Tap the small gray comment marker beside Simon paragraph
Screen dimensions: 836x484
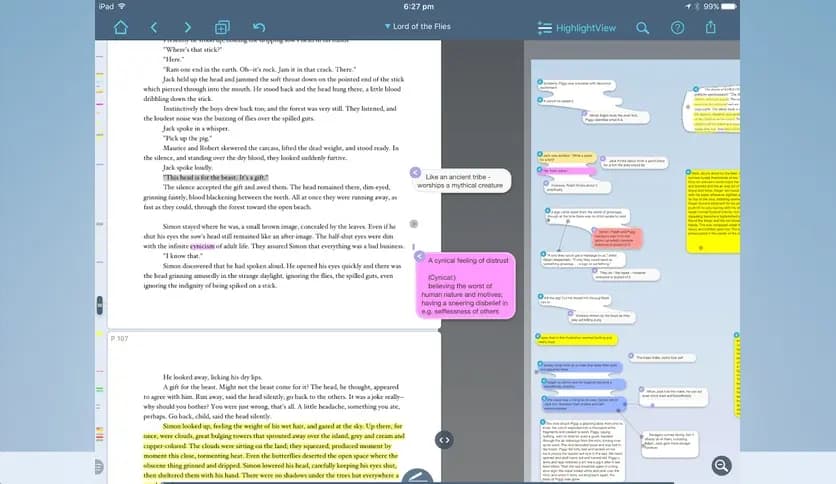(x=414, y=224)
